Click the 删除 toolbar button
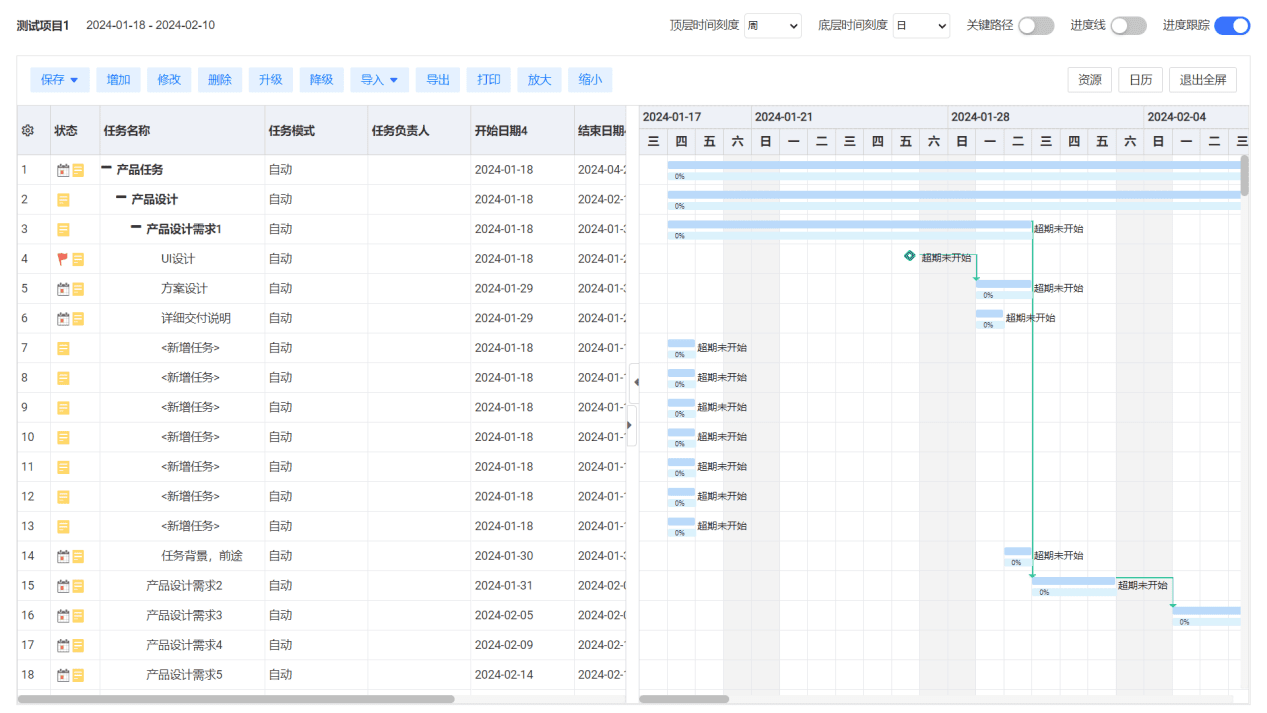This screenshot has width=1267, height=713. pos(220,80)
